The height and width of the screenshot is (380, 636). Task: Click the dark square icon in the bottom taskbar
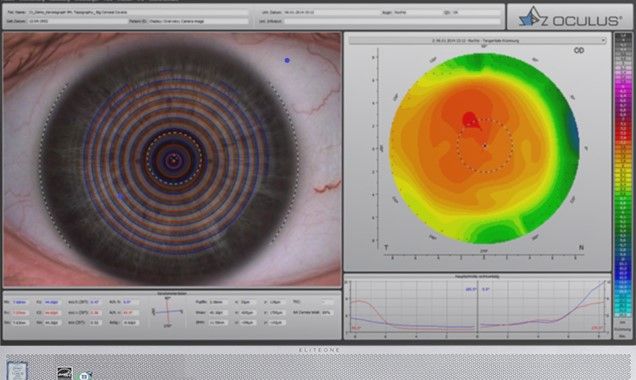(64, 374)
